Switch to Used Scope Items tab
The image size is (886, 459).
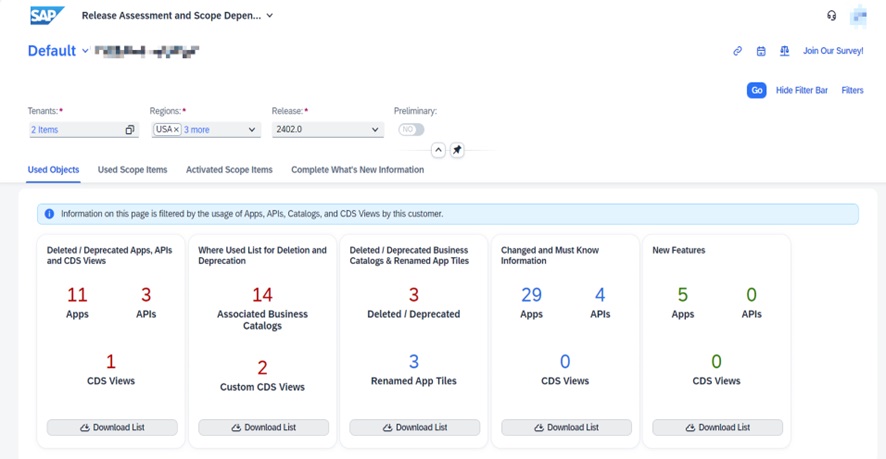point(132,170)
